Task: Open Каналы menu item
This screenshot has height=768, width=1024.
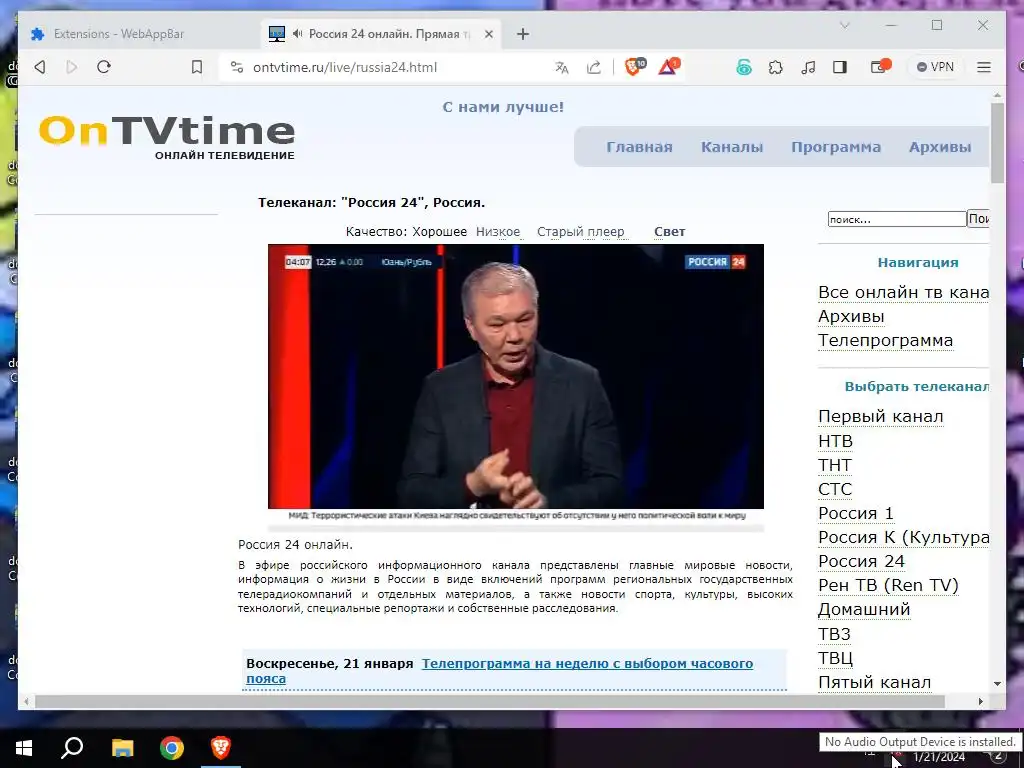Action: (732, 147)
